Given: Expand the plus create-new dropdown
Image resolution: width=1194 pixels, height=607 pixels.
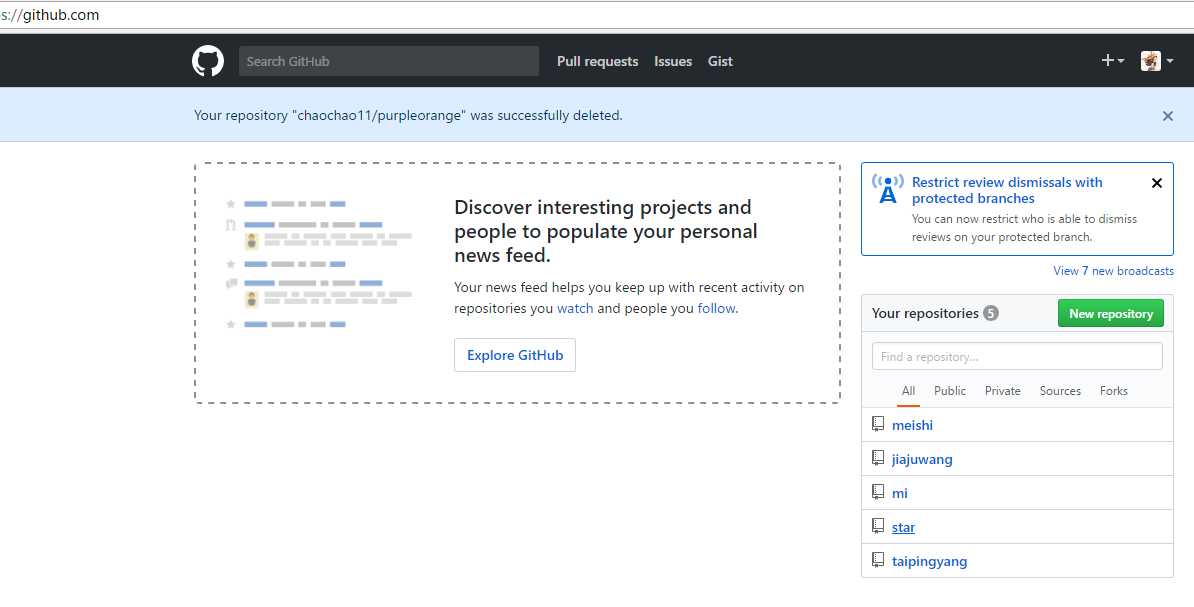Looking at the screenshot, I should (x=1113, y=61).
